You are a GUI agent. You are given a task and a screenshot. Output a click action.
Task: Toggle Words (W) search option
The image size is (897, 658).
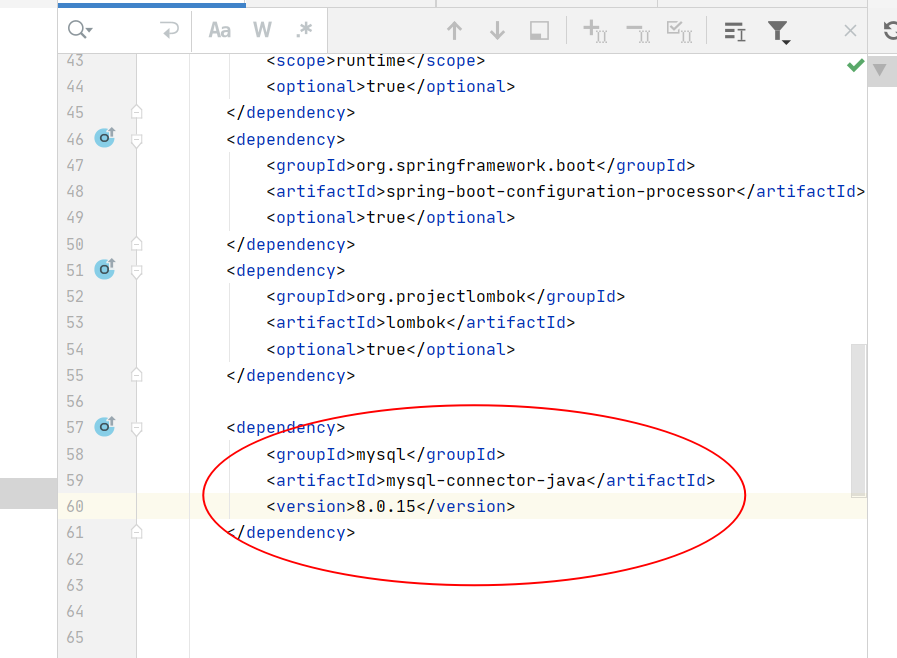pos(262,30)
